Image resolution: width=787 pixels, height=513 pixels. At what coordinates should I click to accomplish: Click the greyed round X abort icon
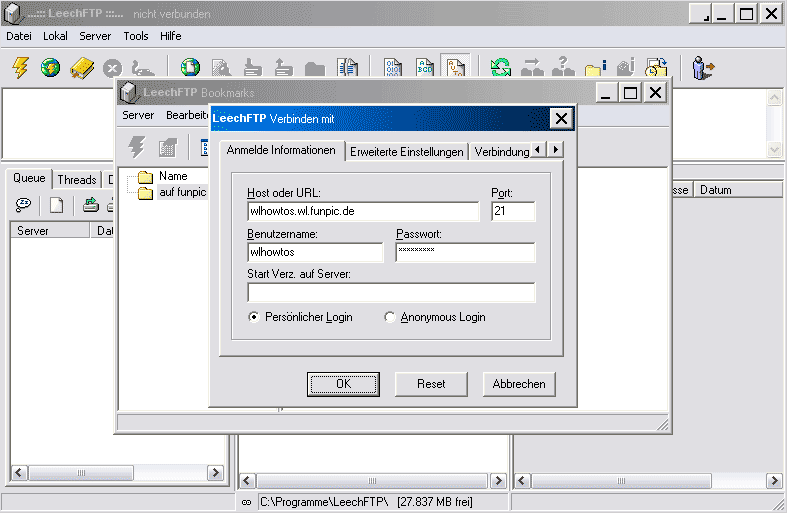point(112,68)
